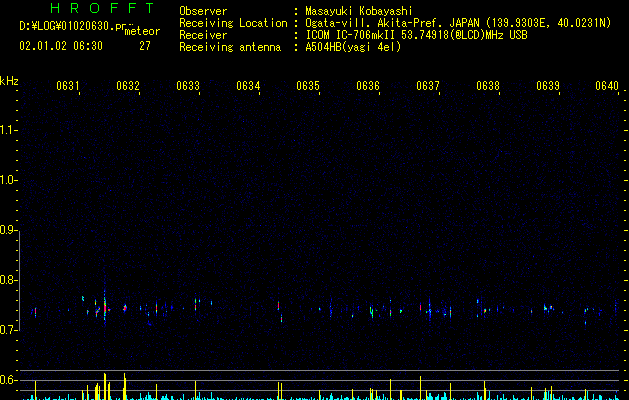Click the 0635 time marker
This screenshot has width=629, height=400.
pos(308,86)
